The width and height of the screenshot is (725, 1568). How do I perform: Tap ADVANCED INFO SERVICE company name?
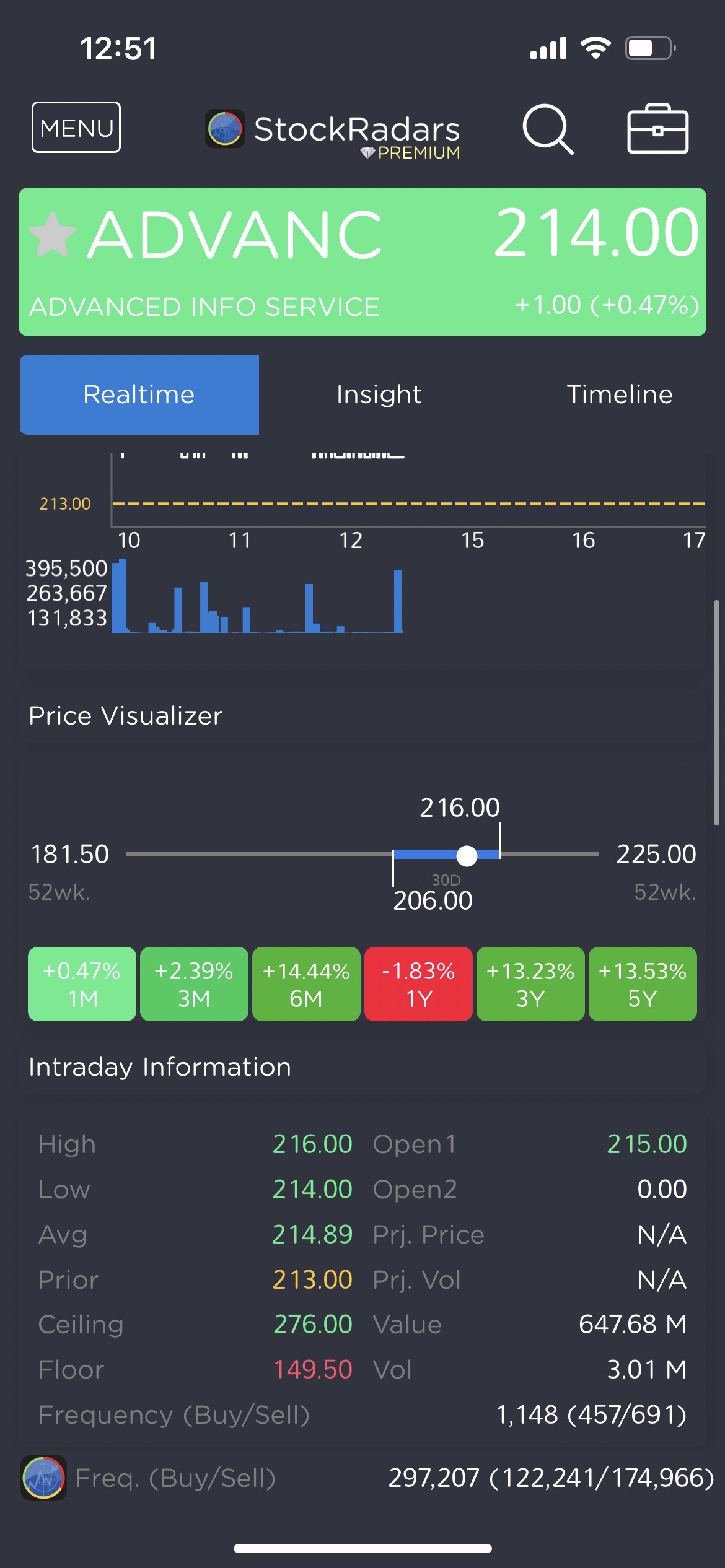(204, 307)
